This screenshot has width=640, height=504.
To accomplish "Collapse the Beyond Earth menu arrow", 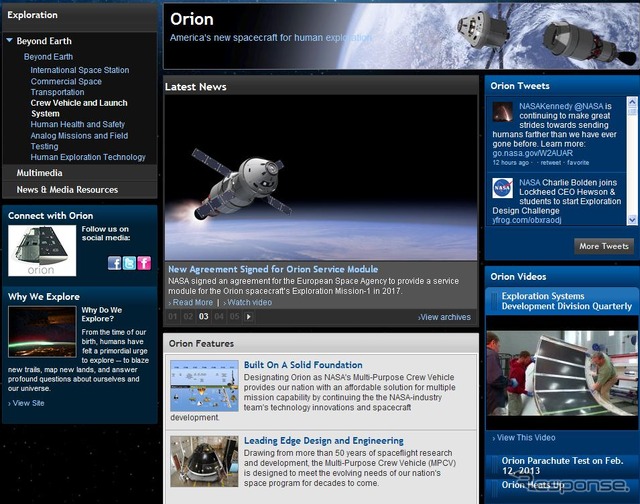I will click(x=9, y=40).
